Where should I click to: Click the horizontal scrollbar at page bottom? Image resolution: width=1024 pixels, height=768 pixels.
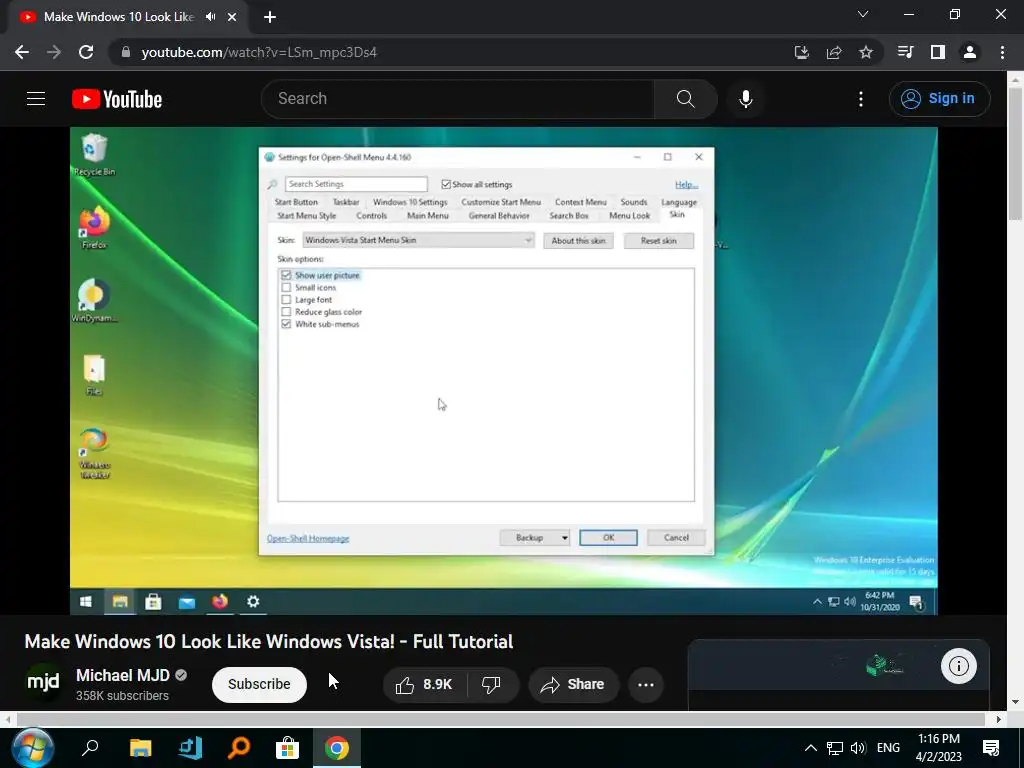pos(501,719)
